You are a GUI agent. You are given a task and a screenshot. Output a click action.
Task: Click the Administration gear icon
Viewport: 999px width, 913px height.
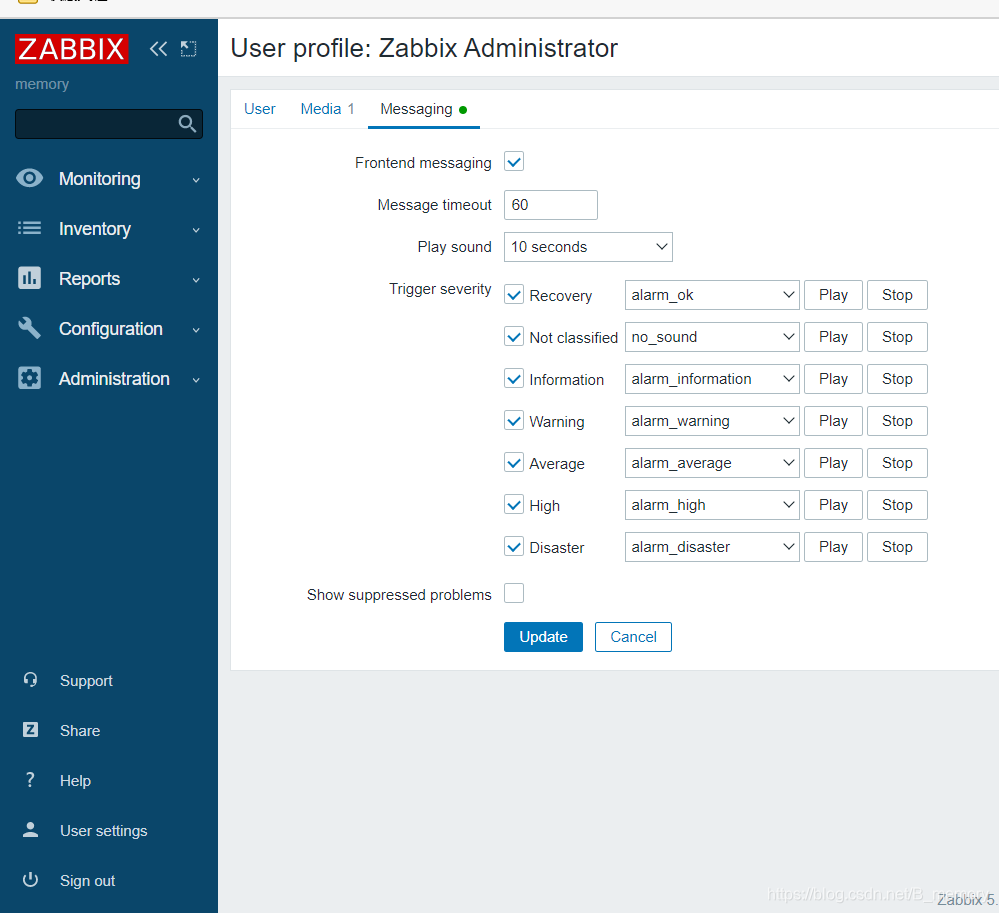pyautogui.click(x=29, y=378)
